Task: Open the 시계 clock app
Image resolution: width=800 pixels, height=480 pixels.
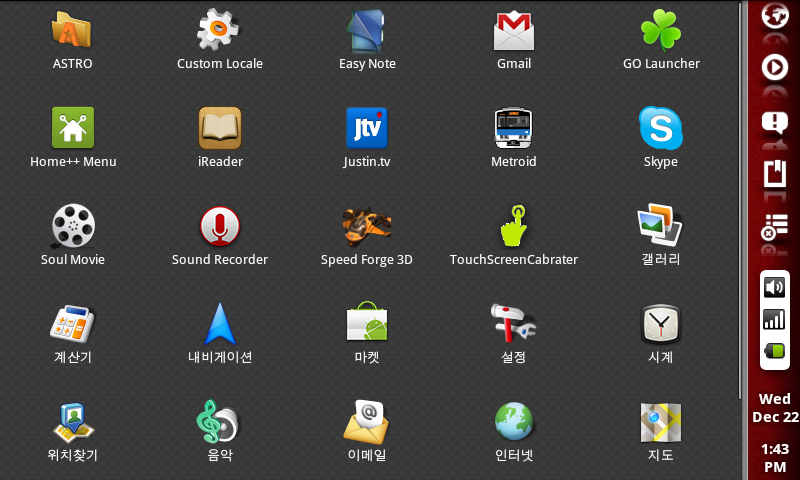Action: point(661,323)
